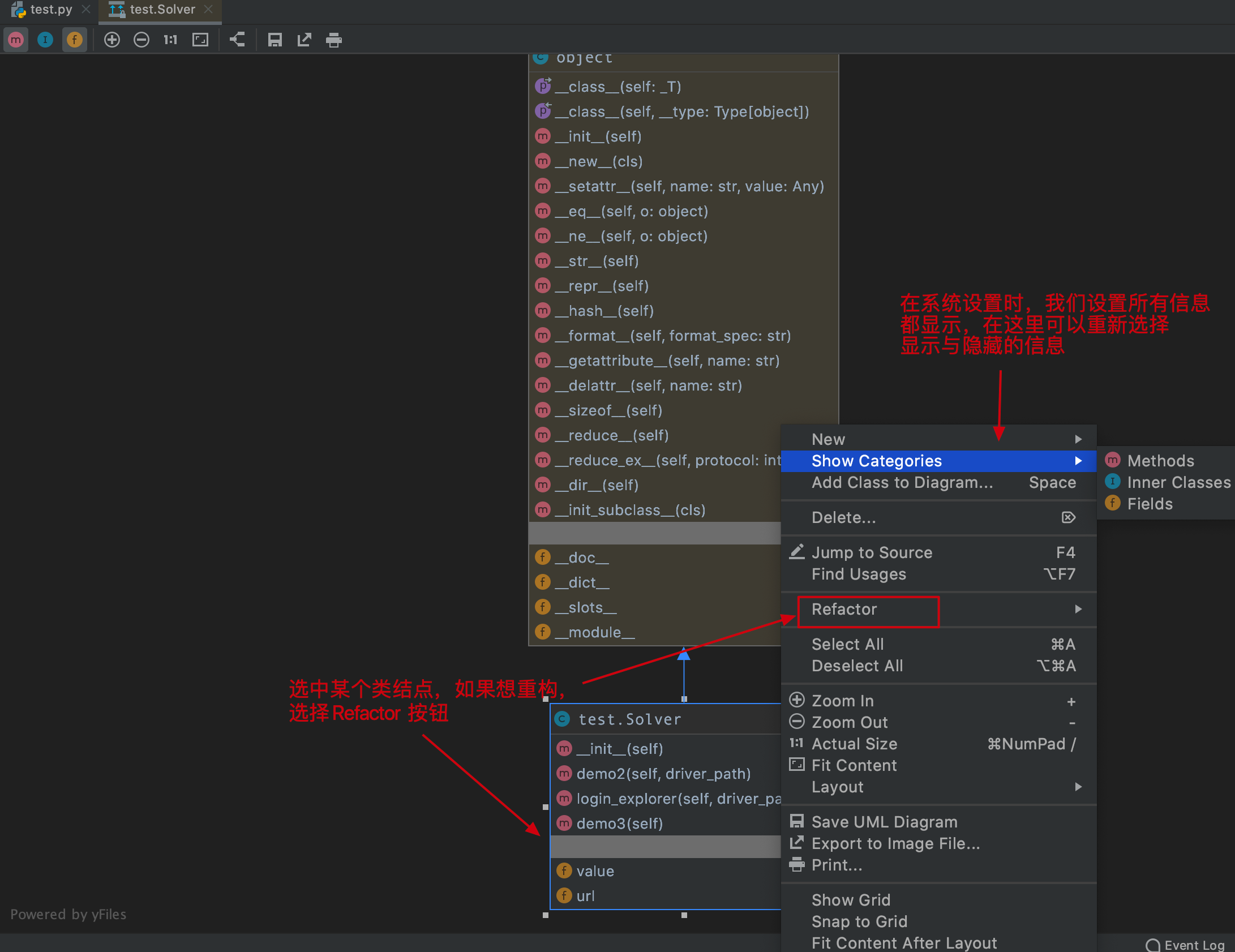Toggle Show Grid option in menu
The image size is (1235, 952).
click(x=938, y=900)
